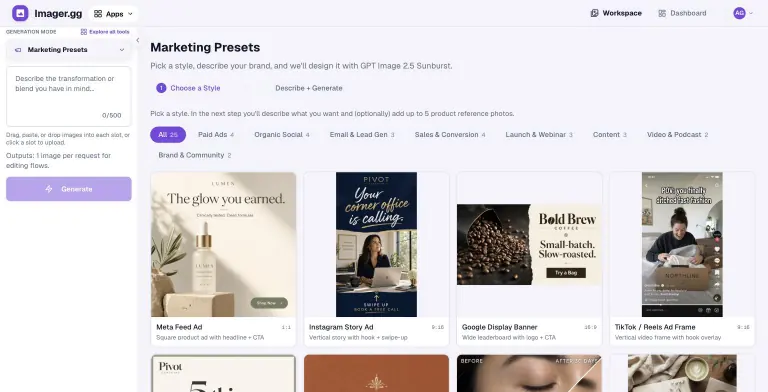
Task: Open the AG user avatar
Action: tap(739, 13)
